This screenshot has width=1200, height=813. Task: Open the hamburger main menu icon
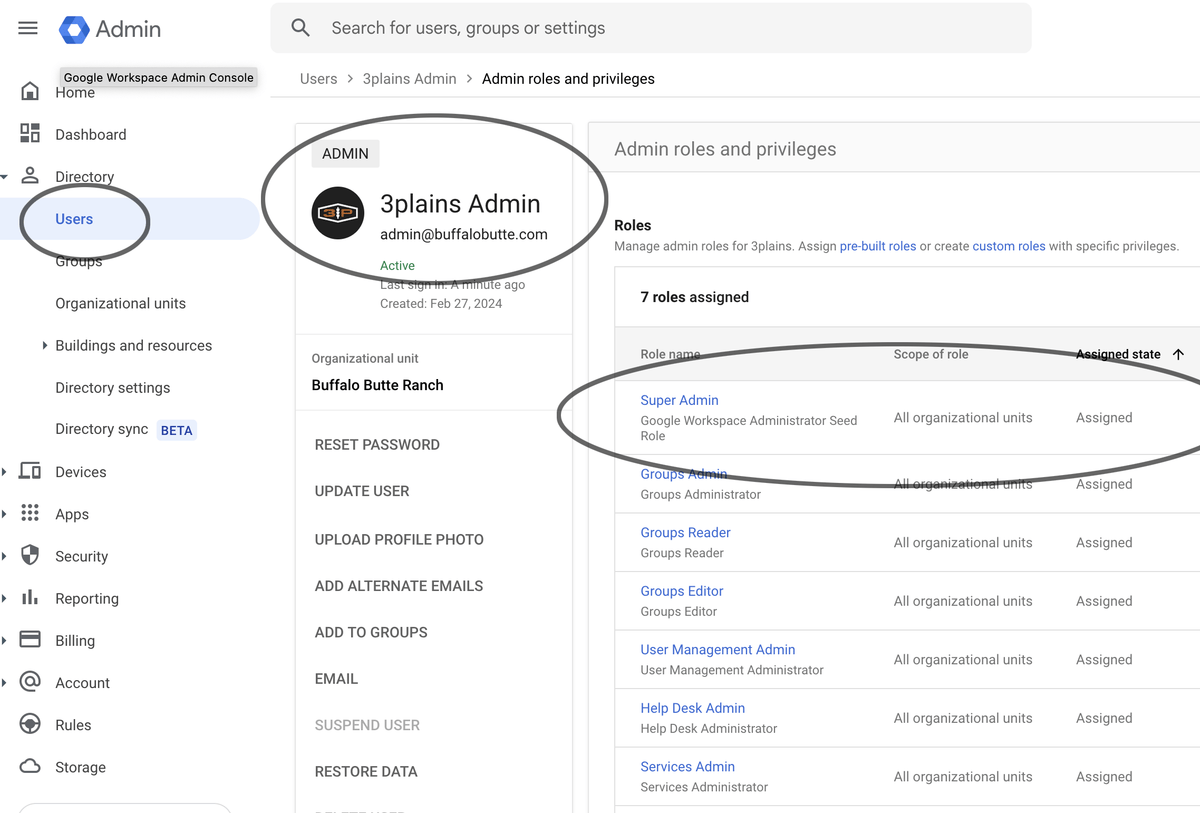[28, 28]
